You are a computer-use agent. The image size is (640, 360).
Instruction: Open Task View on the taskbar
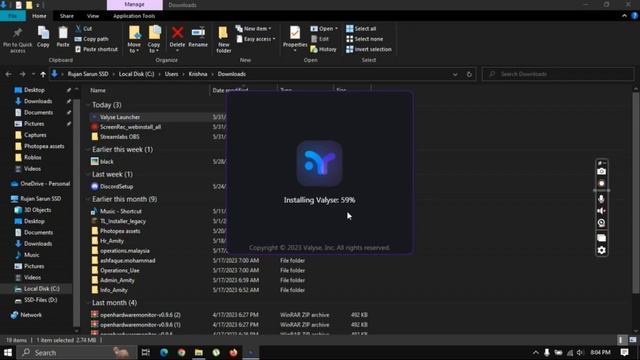point(146,352)
